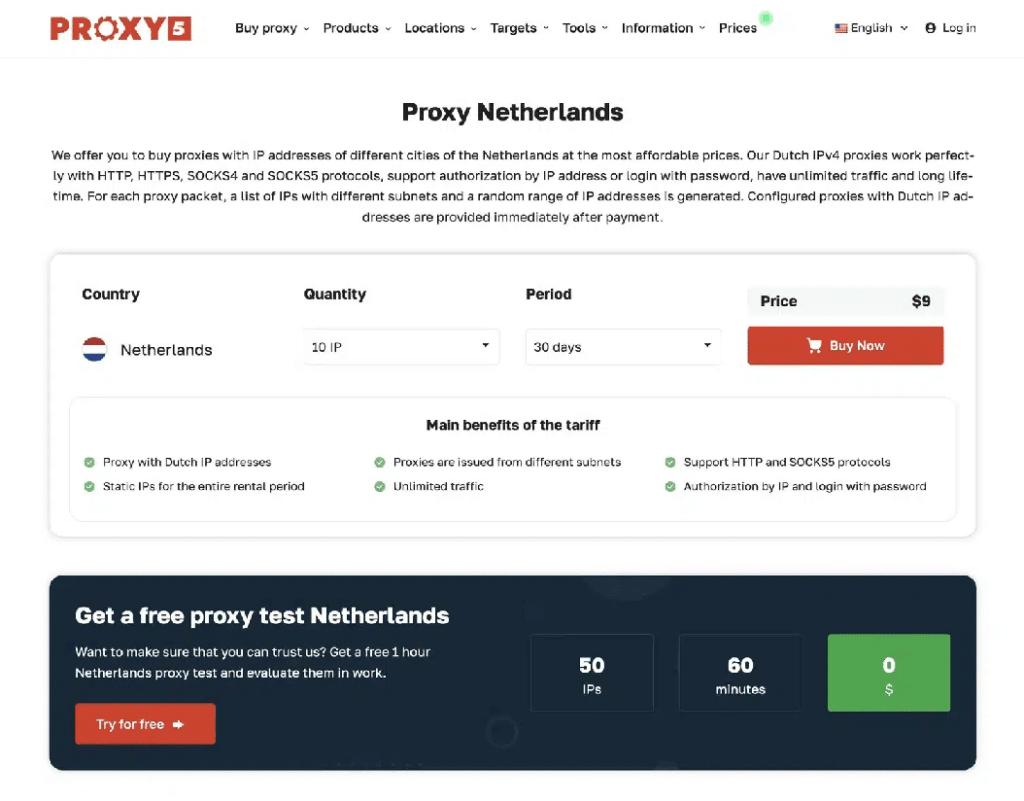This screenshot has width=1024, height=801.
Task: Open the Quantity dropdown showing 10 IP
Action: (x=400, y=347)
